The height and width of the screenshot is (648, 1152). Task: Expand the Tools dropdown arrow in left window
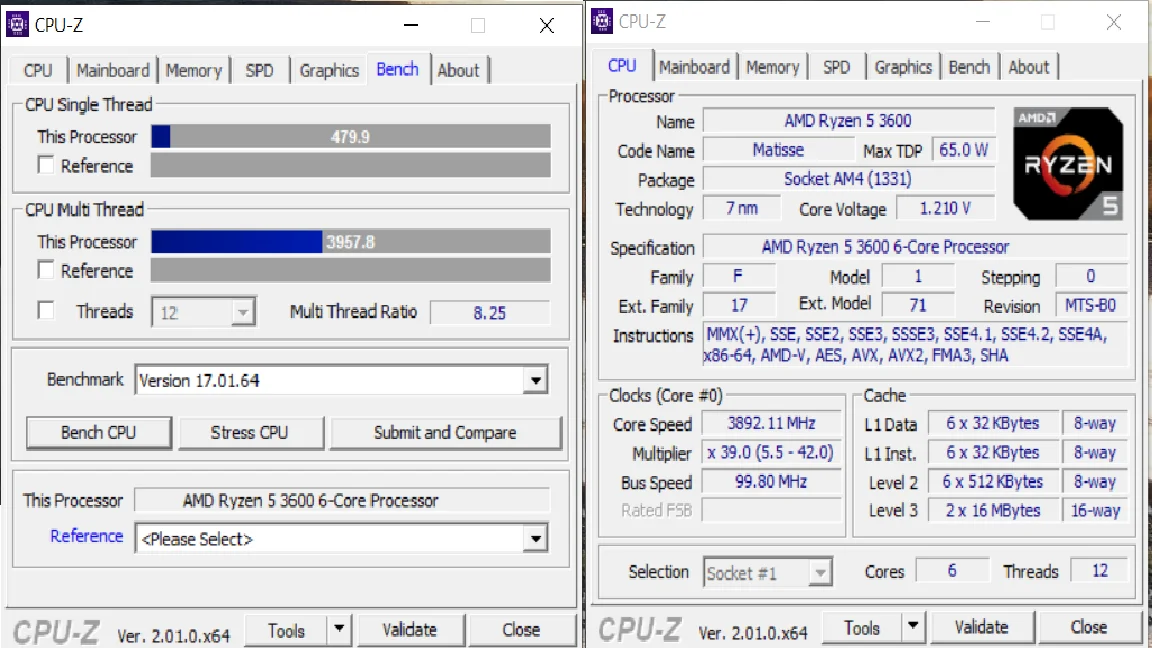pyautogui.click(x=339, y=629)
